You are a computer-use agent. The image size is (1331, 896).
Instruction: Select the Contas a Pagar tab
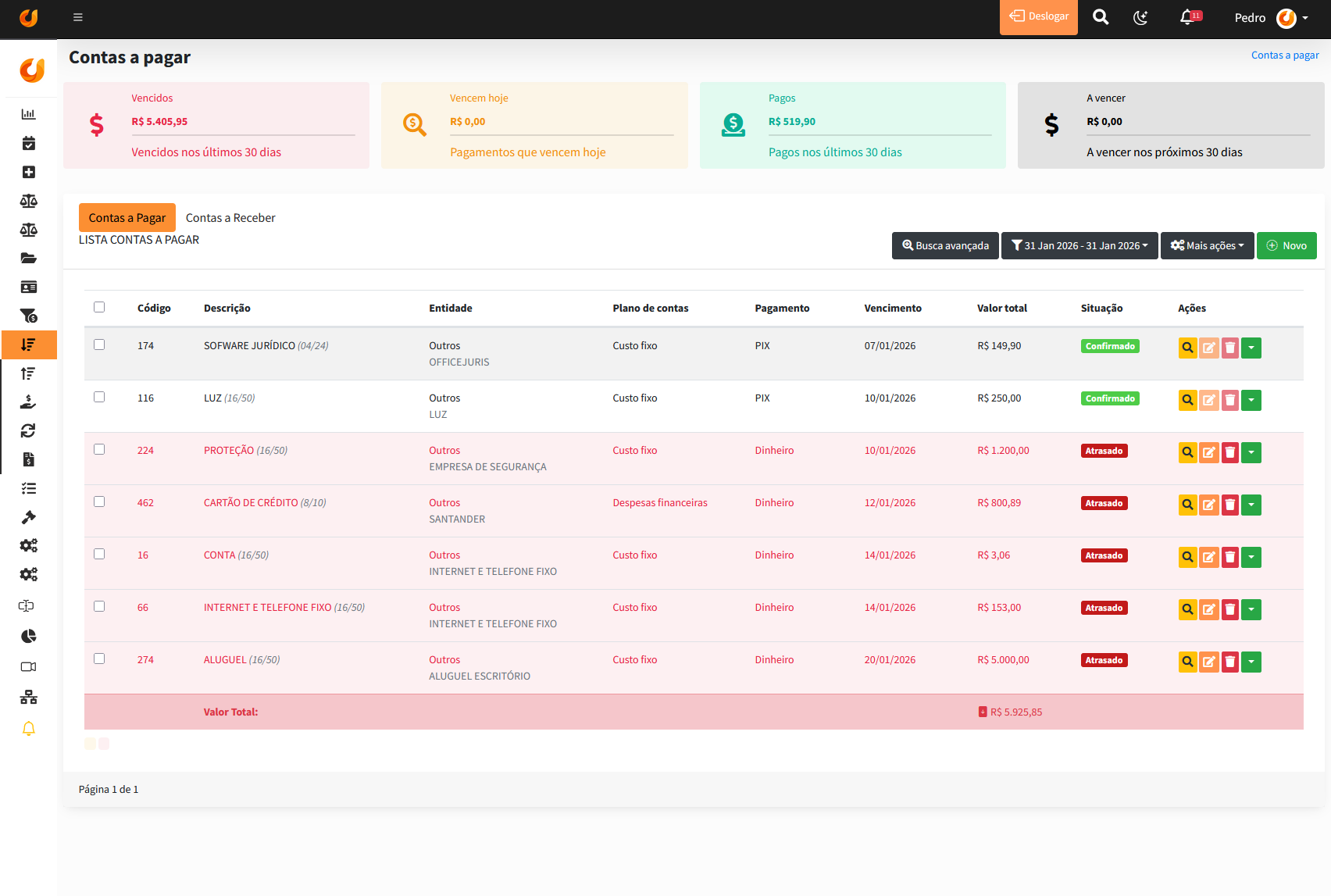(127, 218)
